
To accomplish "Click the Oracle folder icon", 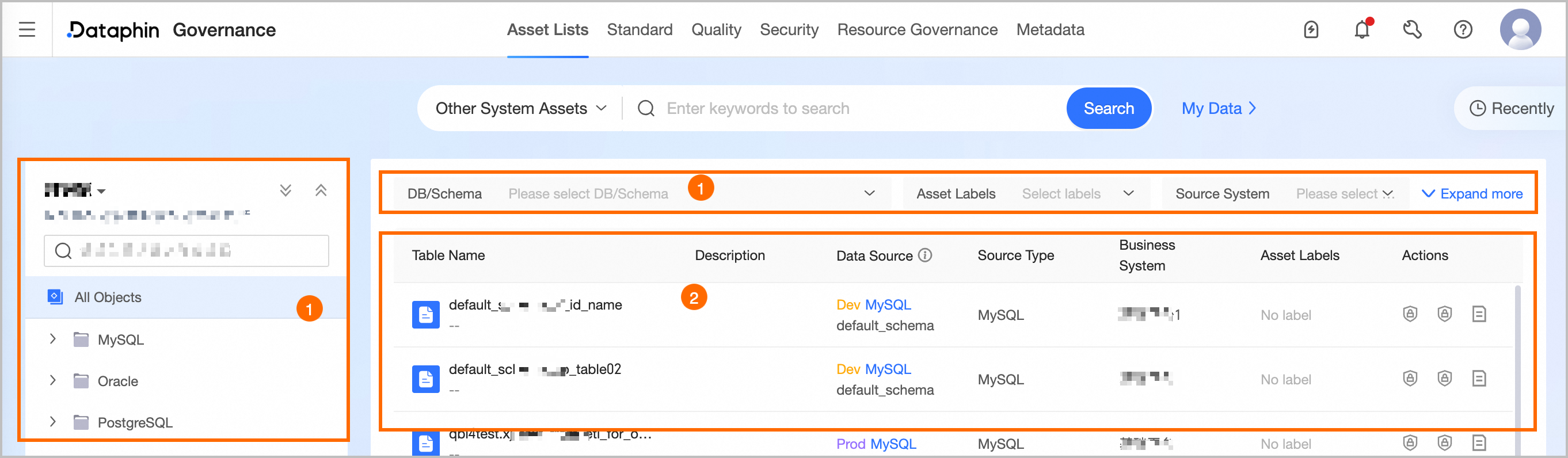I will pos(81,381).
